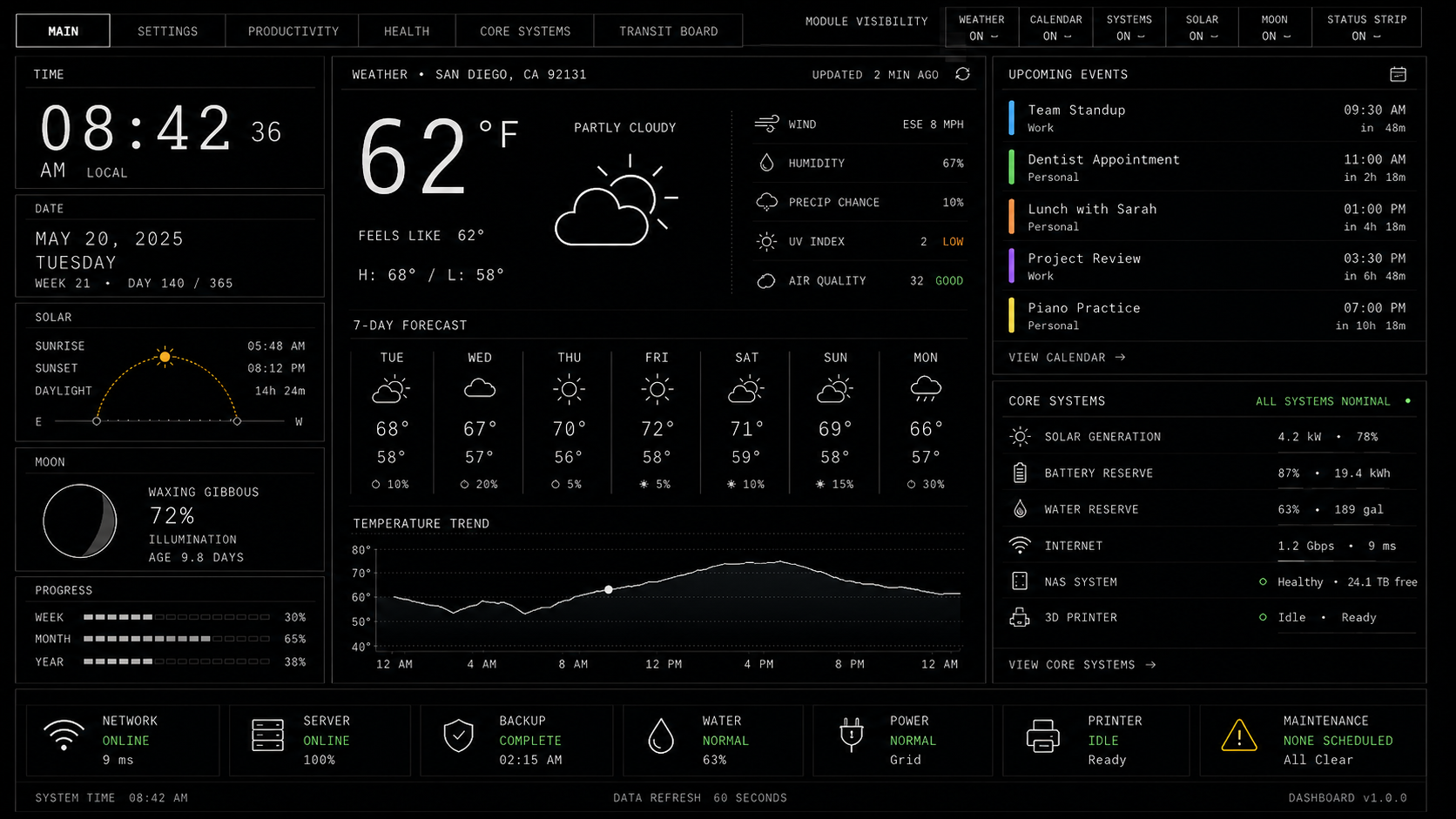Click the 3D printer icon
Viewport: 1456px width, 819px height.
[x=1020, y=617]
